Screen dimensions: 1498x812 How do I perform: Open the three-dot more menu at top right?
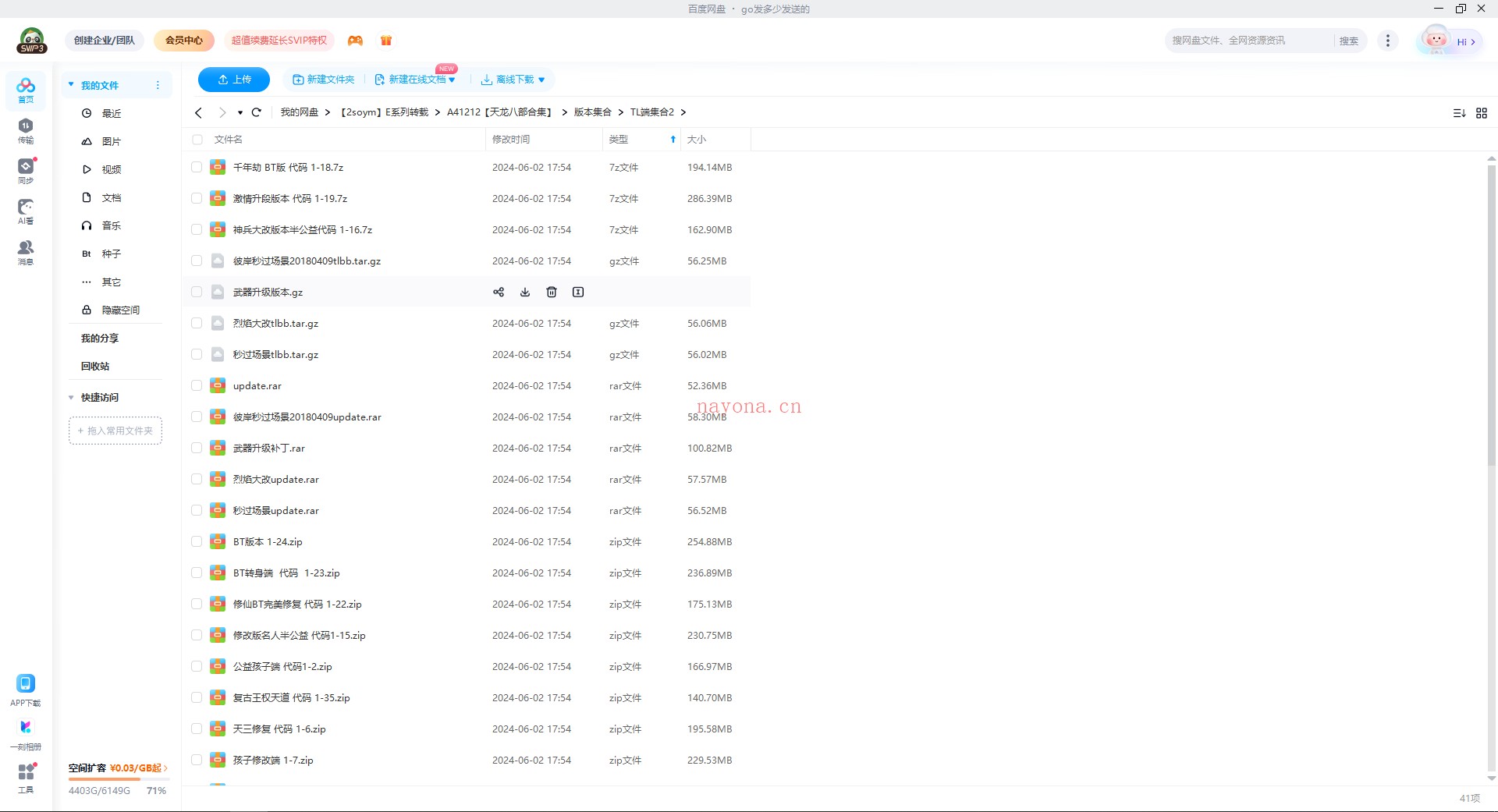tap(1388, 41)
